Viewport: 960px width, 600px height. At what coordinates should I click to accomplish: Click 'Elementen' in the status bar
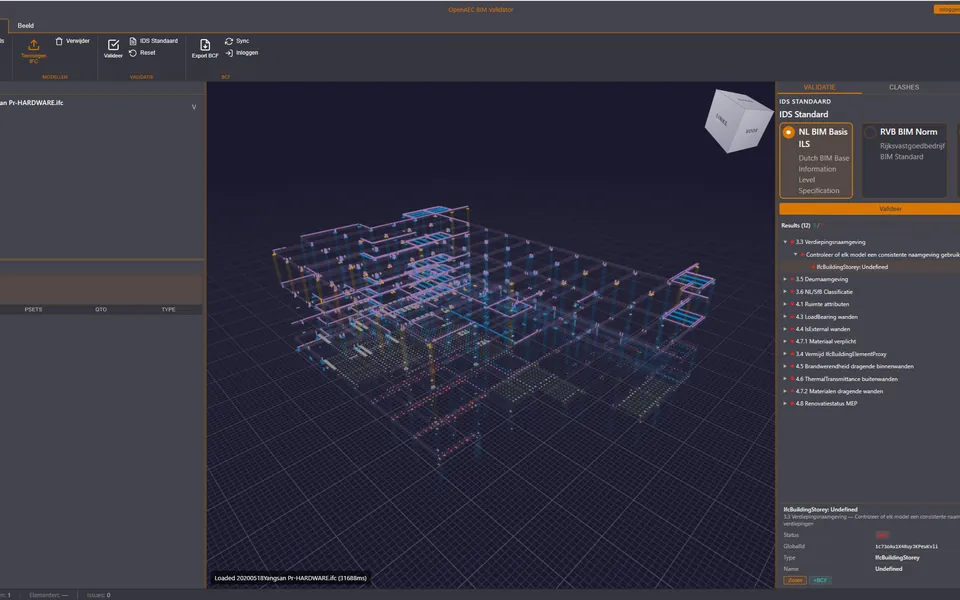click(48, 595)
